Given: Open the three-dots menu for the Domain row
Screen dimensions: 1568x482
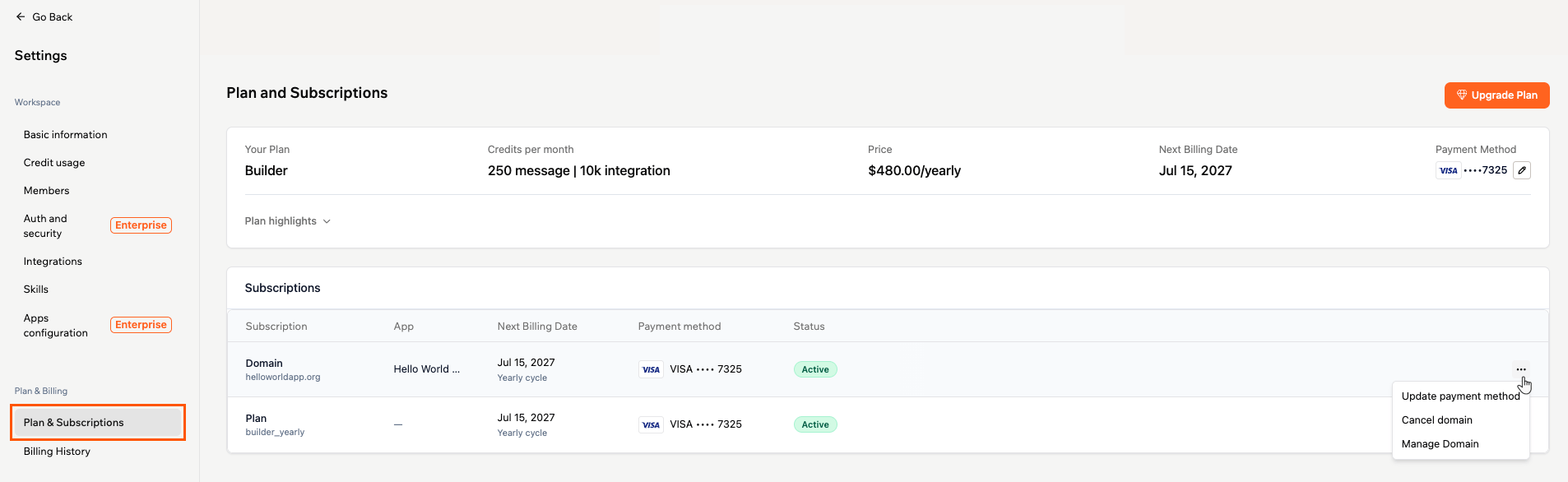Looking at the screenshot, I should pyautogui.click(x=1521, y=369).
